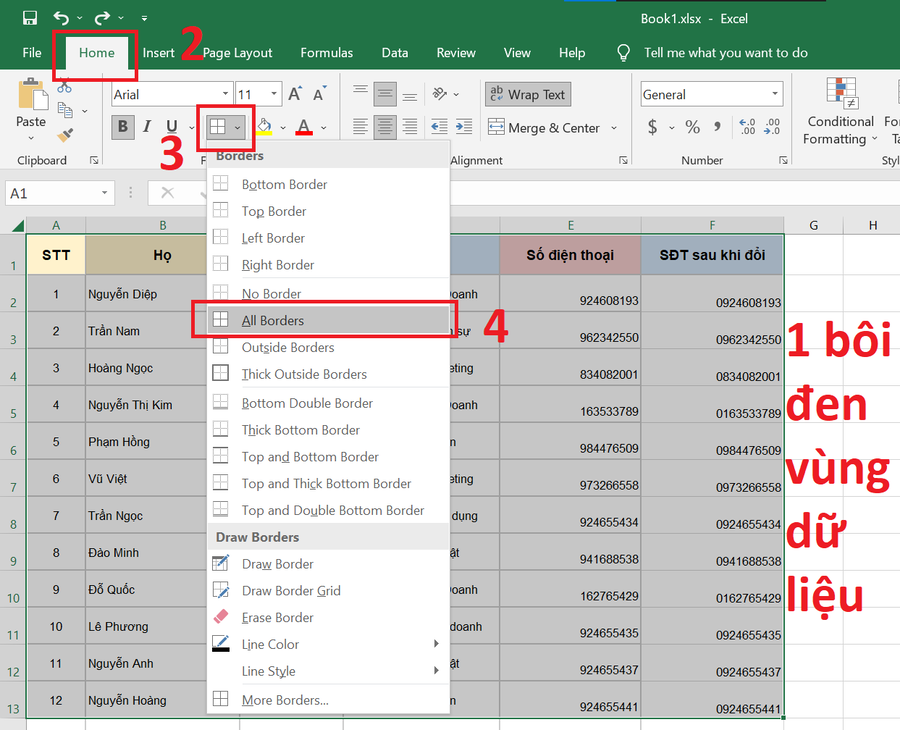The width and height of the screenshot is (900, 730).
Task: Expand the Paste options arrow
Action: pyautogui.click(x=31, y=138)
